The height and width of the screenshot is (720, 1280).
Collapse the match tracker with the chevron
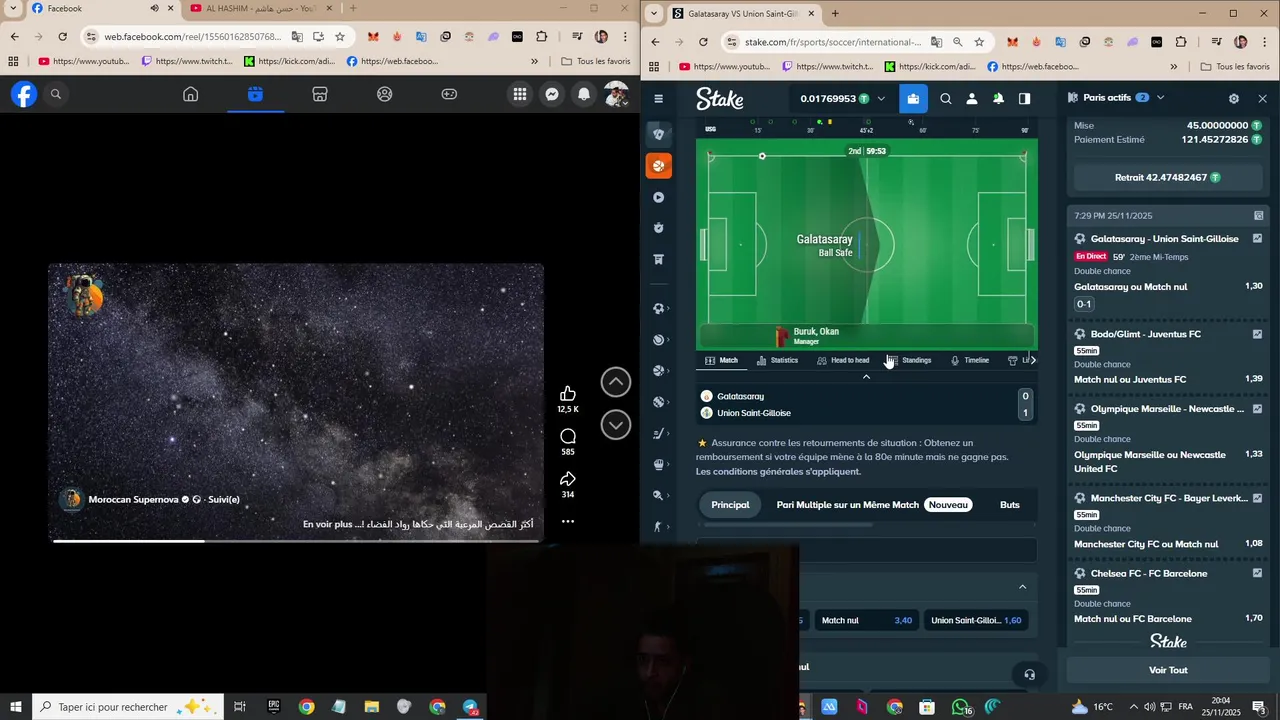pyautogui.click(x=866, y=377)
